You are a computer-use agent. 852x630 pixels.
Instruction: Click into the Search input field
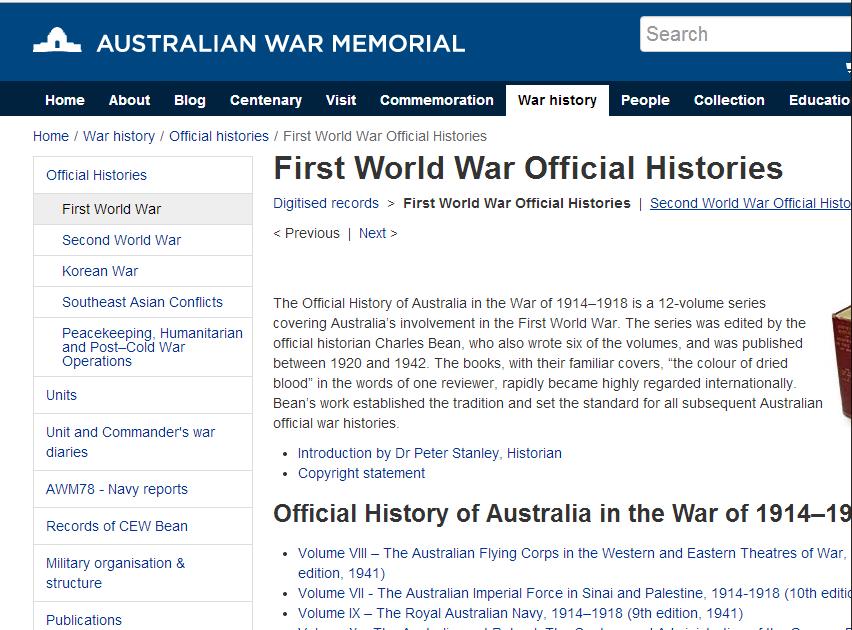746,34
